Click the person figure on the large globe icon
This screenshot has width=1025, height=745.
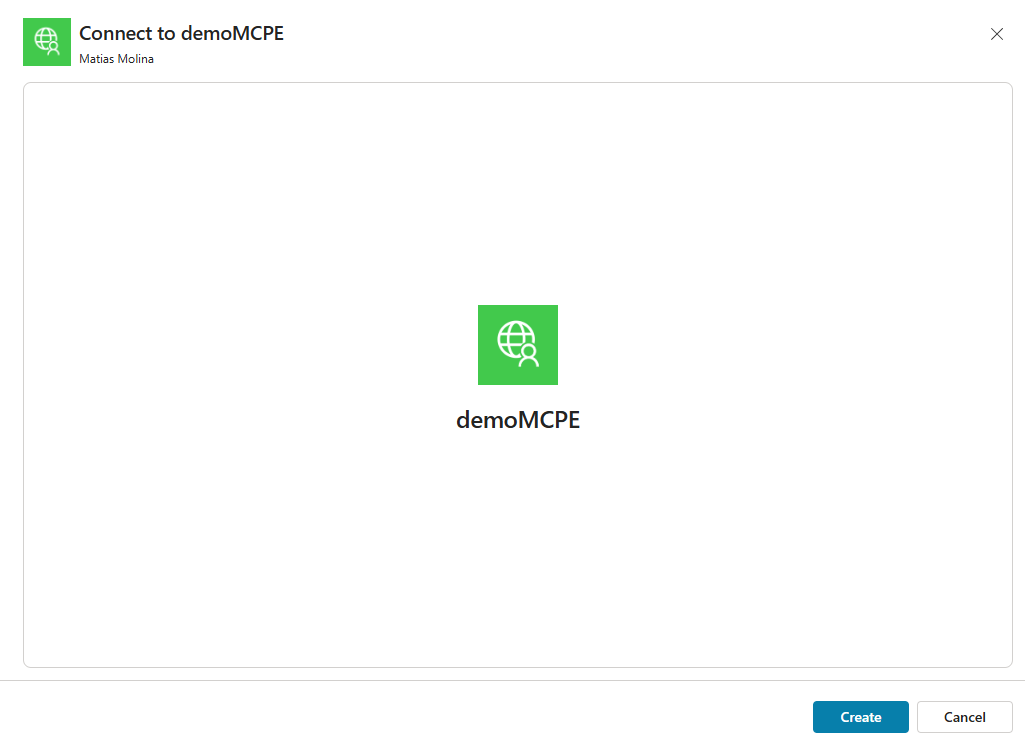(529, 356)
